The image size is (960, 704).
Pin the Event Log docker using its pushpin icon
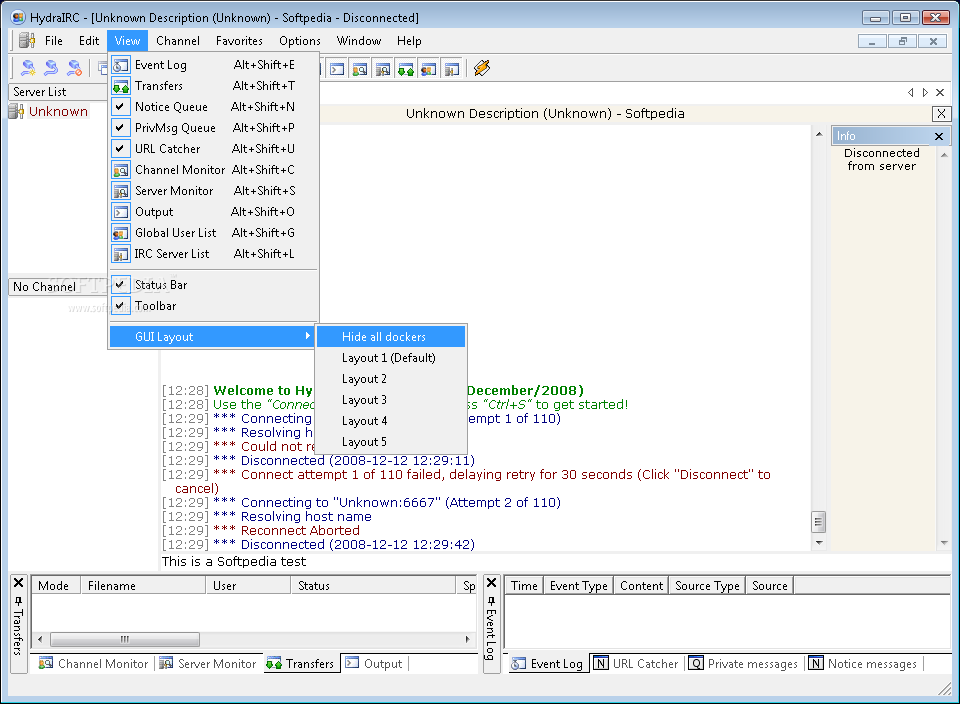pos(491,601)
